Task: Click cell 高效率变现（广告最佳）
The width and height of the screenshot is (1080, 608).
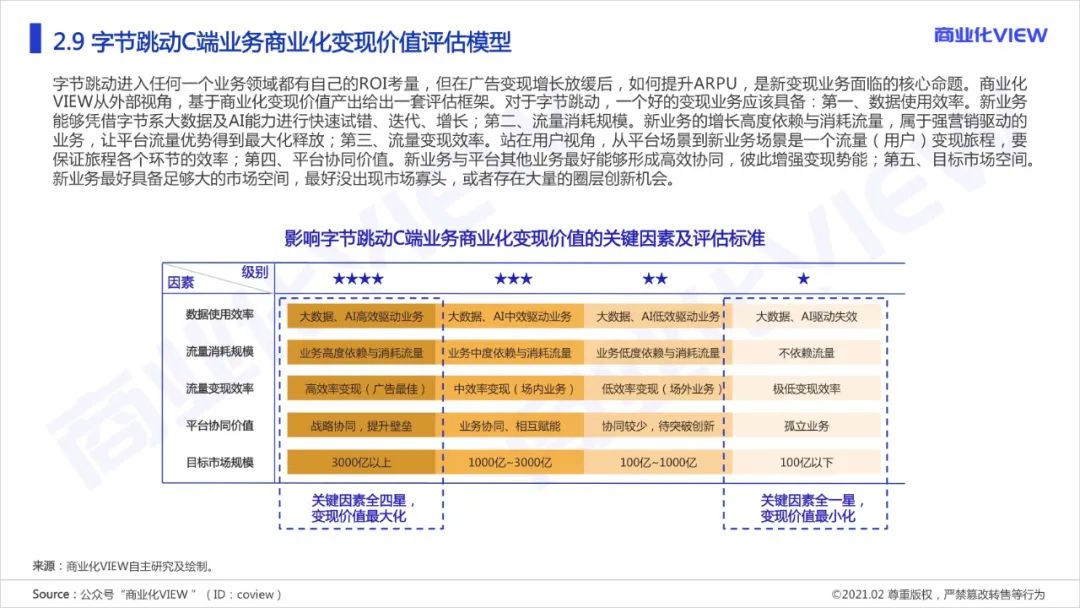Action: 362,389
